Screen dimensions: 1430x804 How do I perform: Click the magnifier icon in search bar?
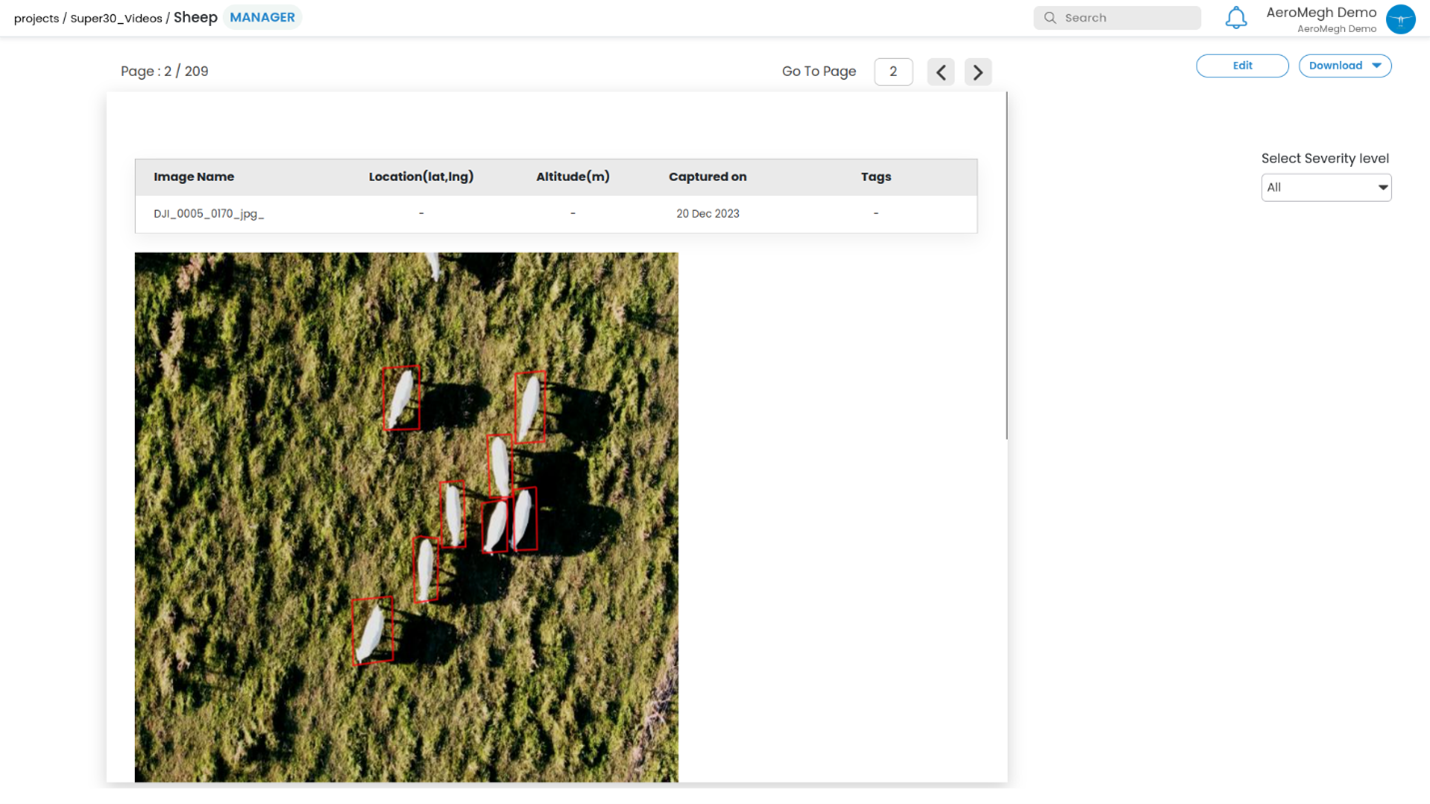coord(1050,18)
